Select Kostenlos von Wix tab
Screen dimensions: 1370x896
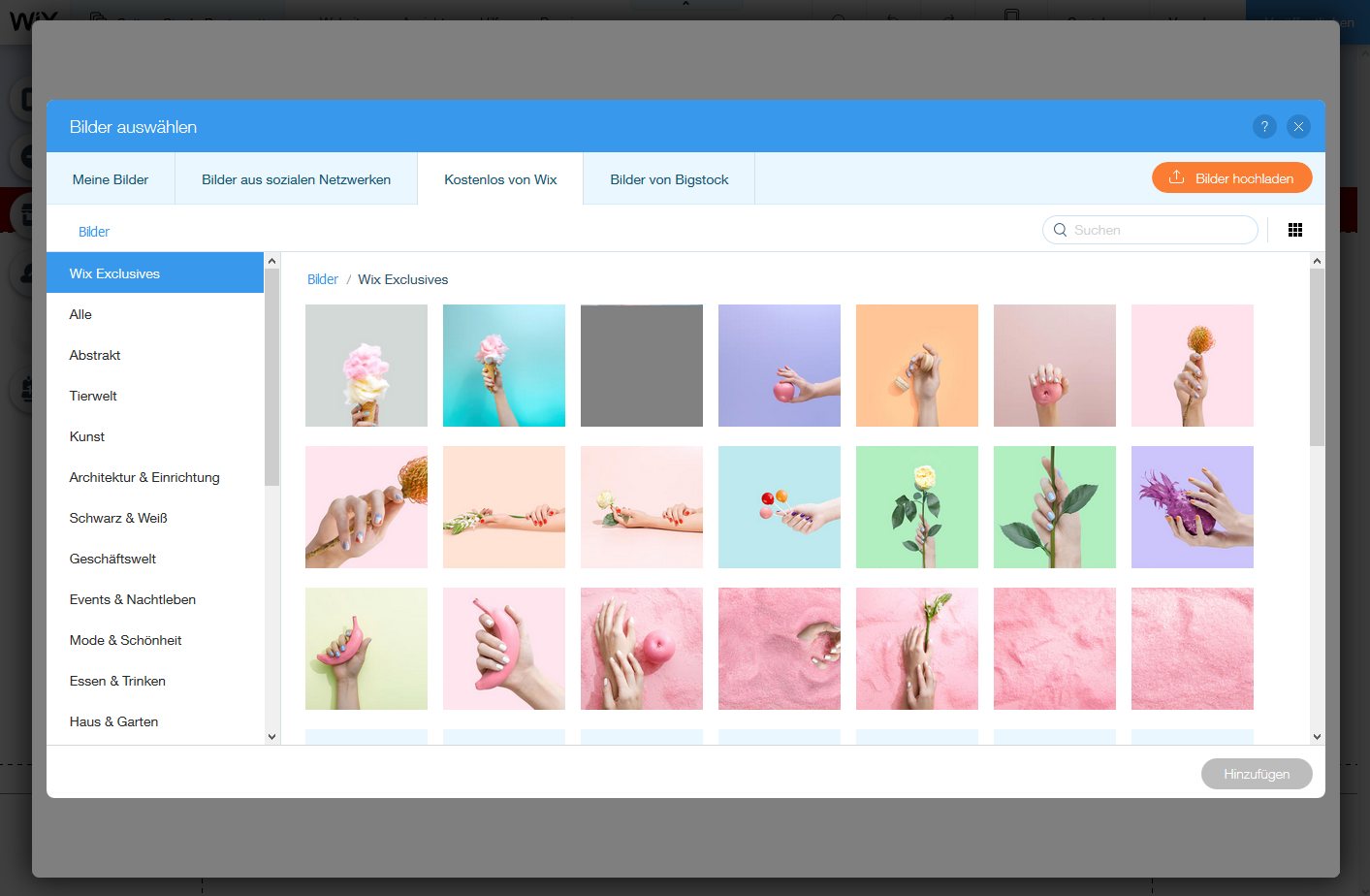pos(500,179)
